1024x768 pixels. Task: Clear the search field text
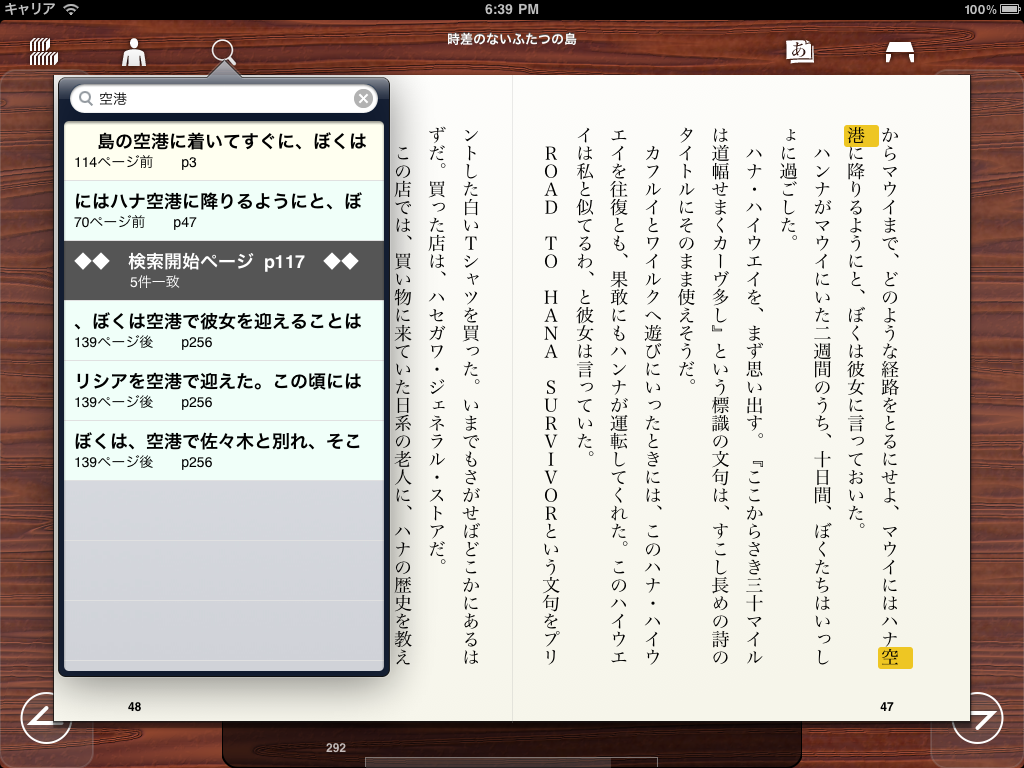click(363, 98)
